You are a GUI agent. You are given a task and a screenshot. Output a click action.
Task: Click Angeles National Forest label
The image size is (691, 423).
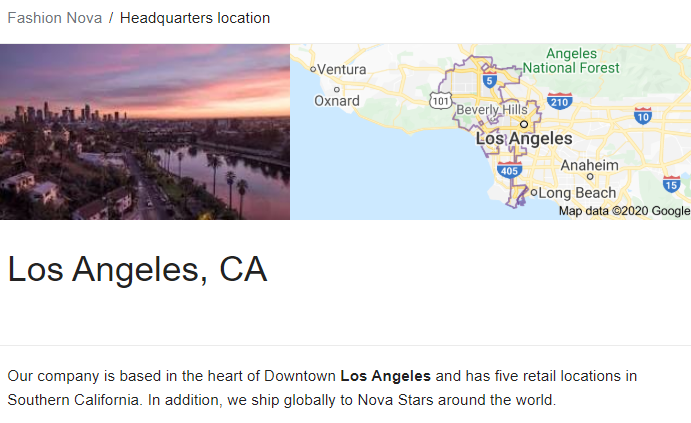571,61
